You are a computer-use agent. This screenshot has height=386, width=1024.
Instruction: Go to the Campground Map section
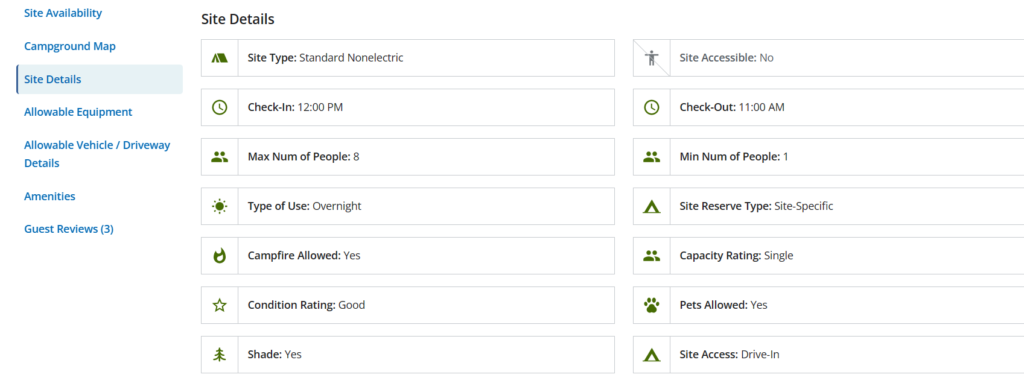click(x=70, y=46)
